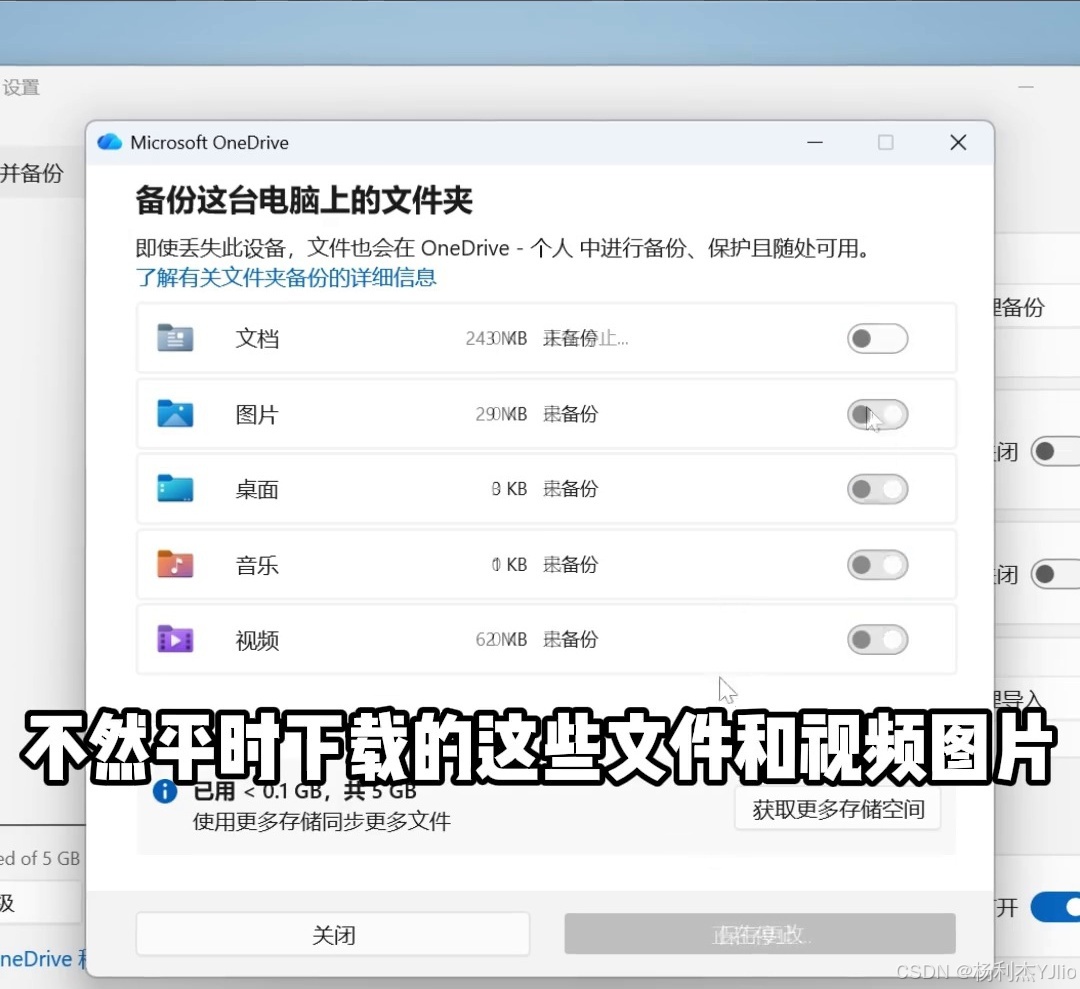This screenshot has width=1080, height=989.
Task: Maximize the Microsoft OneDrive dialog
Action: pos(886,143)
